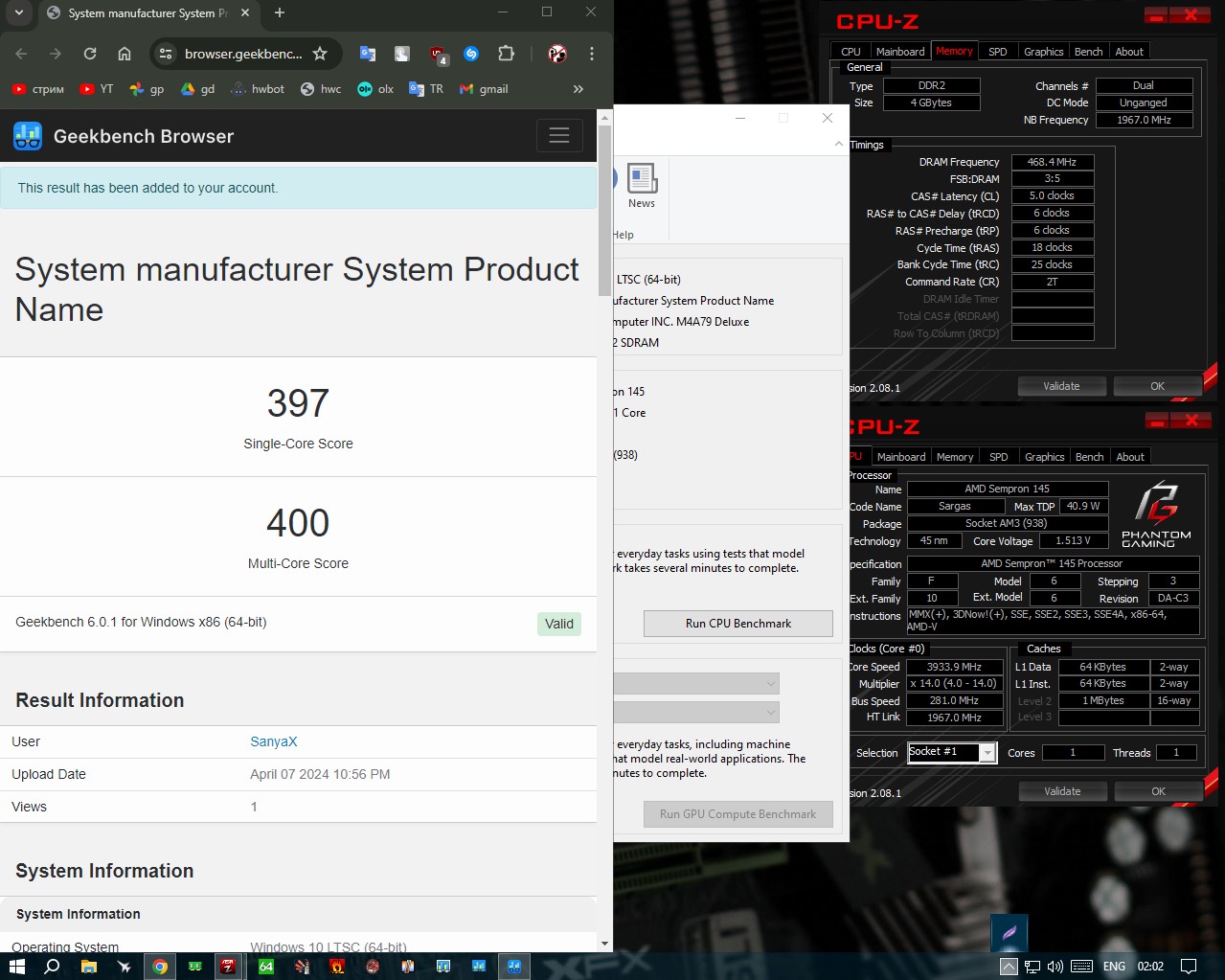Screen dimensions: 1225x980
Task: Switch to Memory tab in bottom CPU-Z
Action: tap(955, 457)
